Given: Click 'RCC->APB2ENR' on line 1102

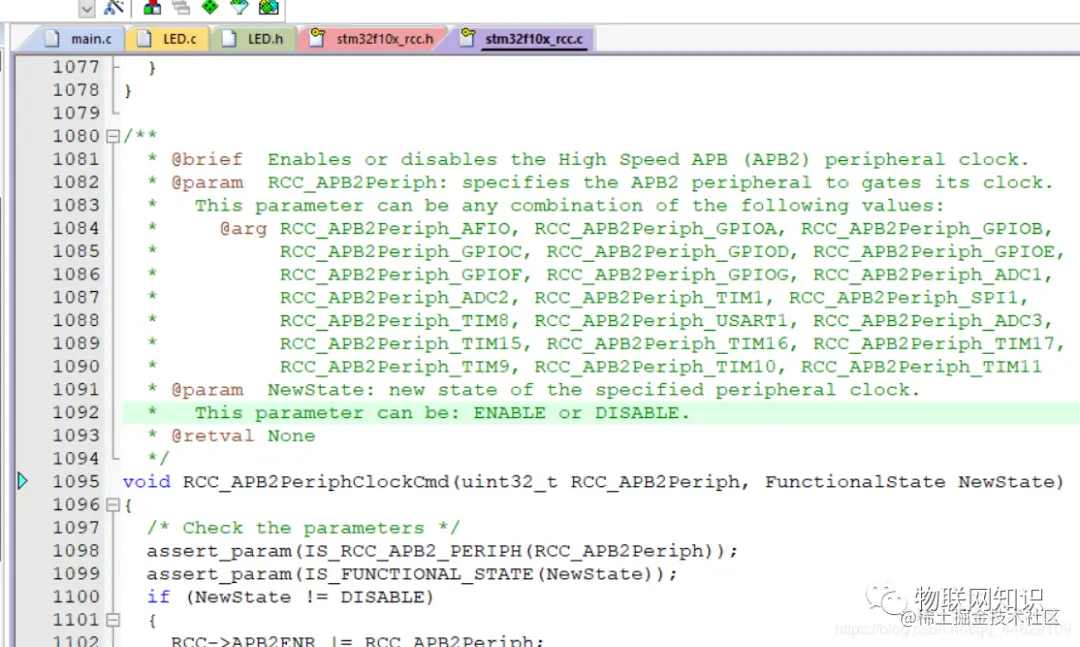Looking at the screenshot, I should tap(243, 640).
